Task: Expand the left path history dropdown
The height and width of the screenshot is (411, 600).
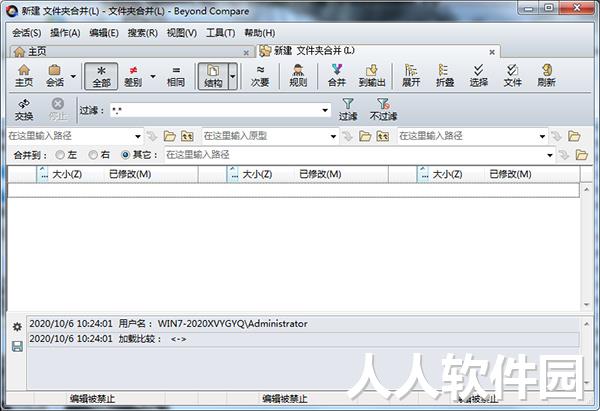Action: pyautogui.click(x=138, y=136)
